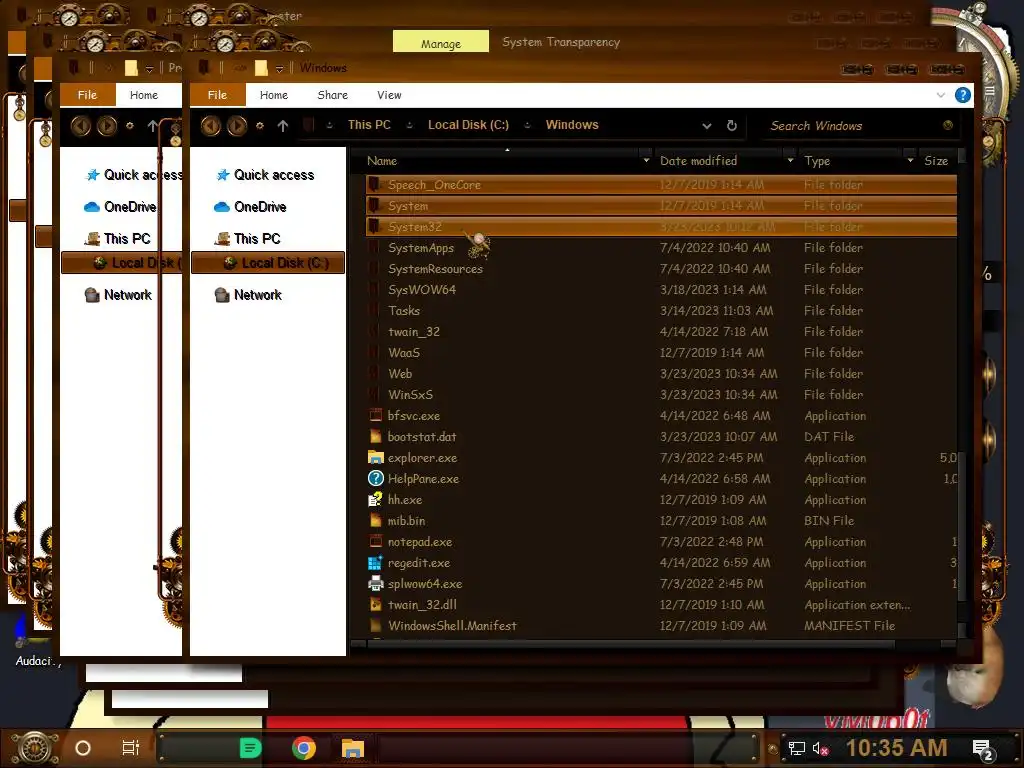The height and width of the screenshot is (768, 1024).
Task: Open Task View on the taskbar
Action: (131, 748)
